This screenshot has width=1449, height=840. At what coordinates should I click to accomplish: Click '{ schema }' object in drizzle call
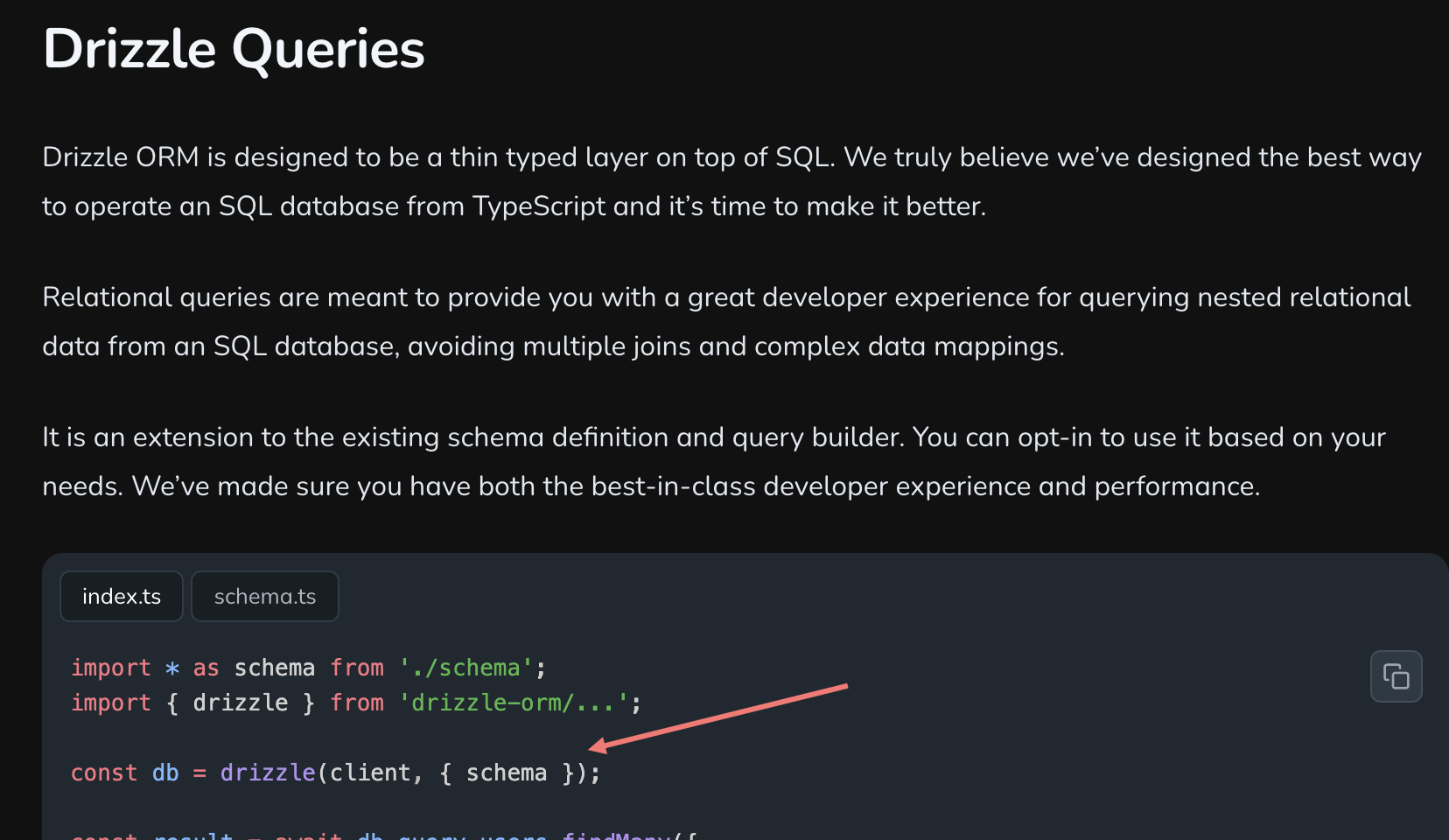[507, 773]
